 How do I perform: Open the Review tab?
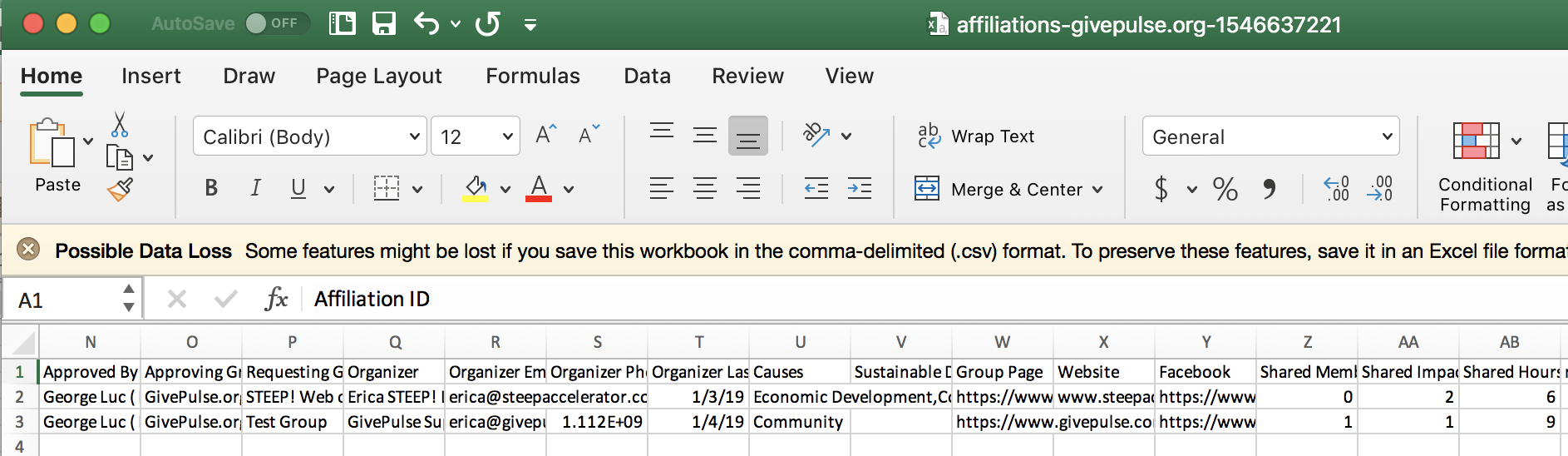(x=748, y=76)
